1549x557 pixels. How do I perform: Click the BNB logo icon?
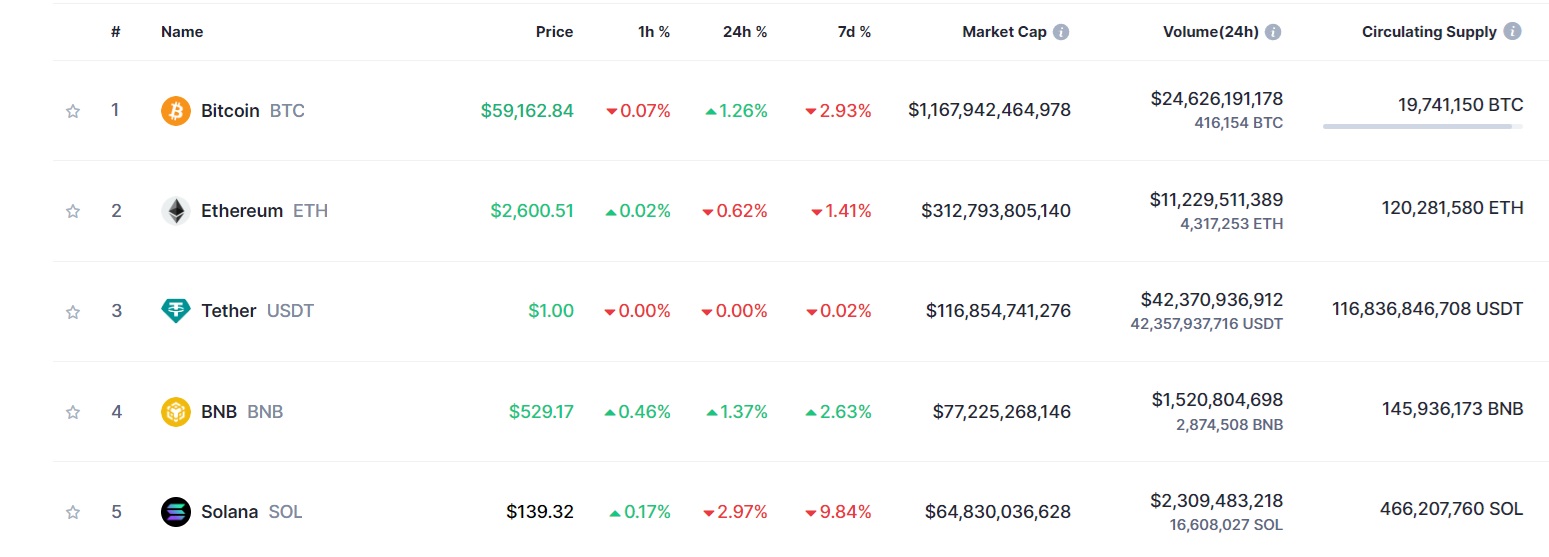pos(176,411)
